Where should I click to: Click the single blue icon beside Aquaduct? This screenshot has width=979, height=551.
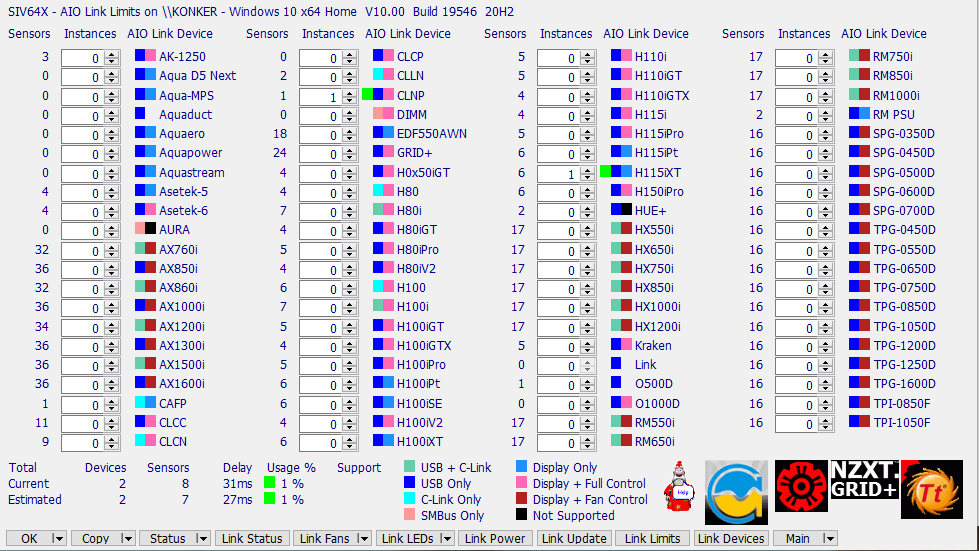pyautogui.click(x=140, y=114)
